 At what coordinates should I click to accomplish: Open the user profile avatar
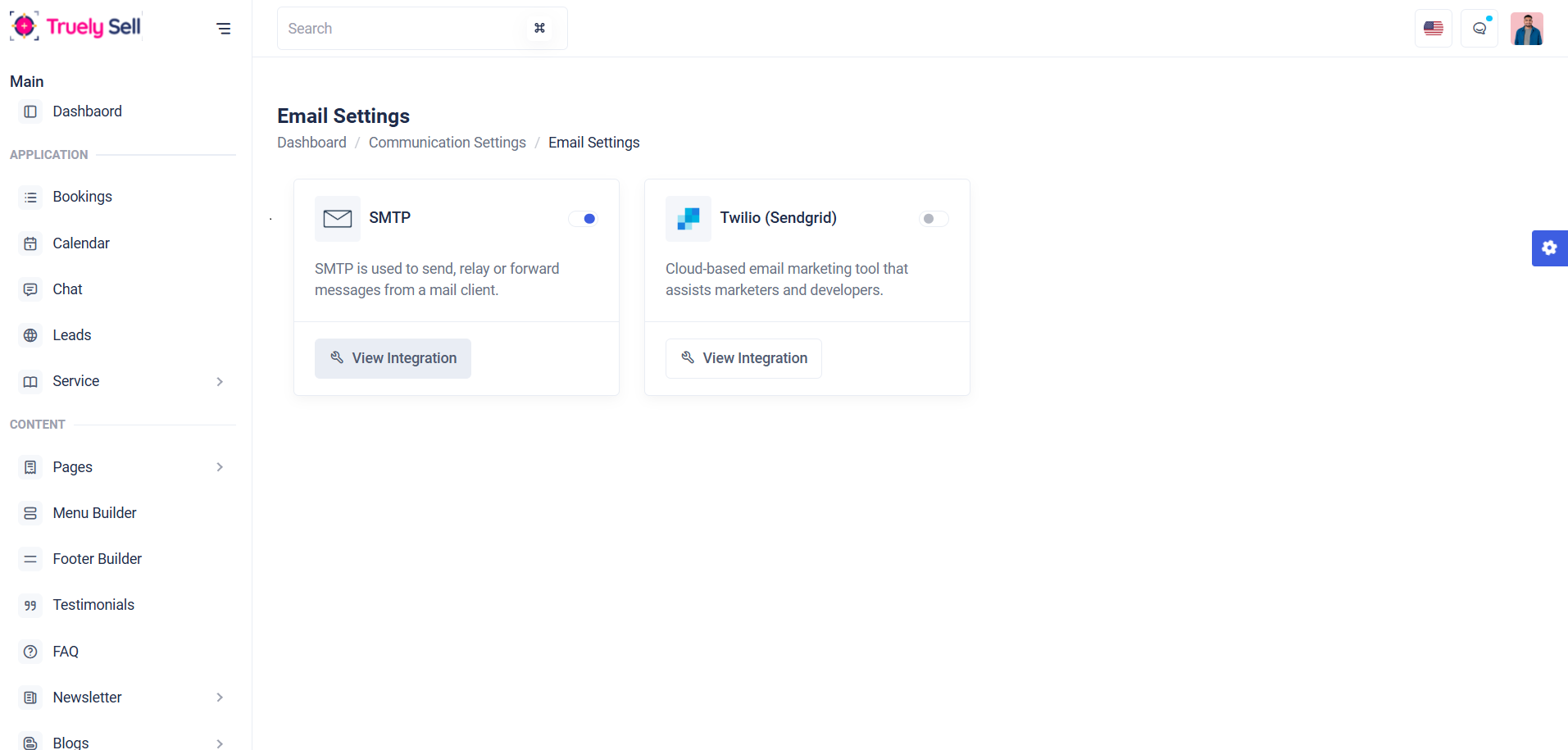point(1526,29)
